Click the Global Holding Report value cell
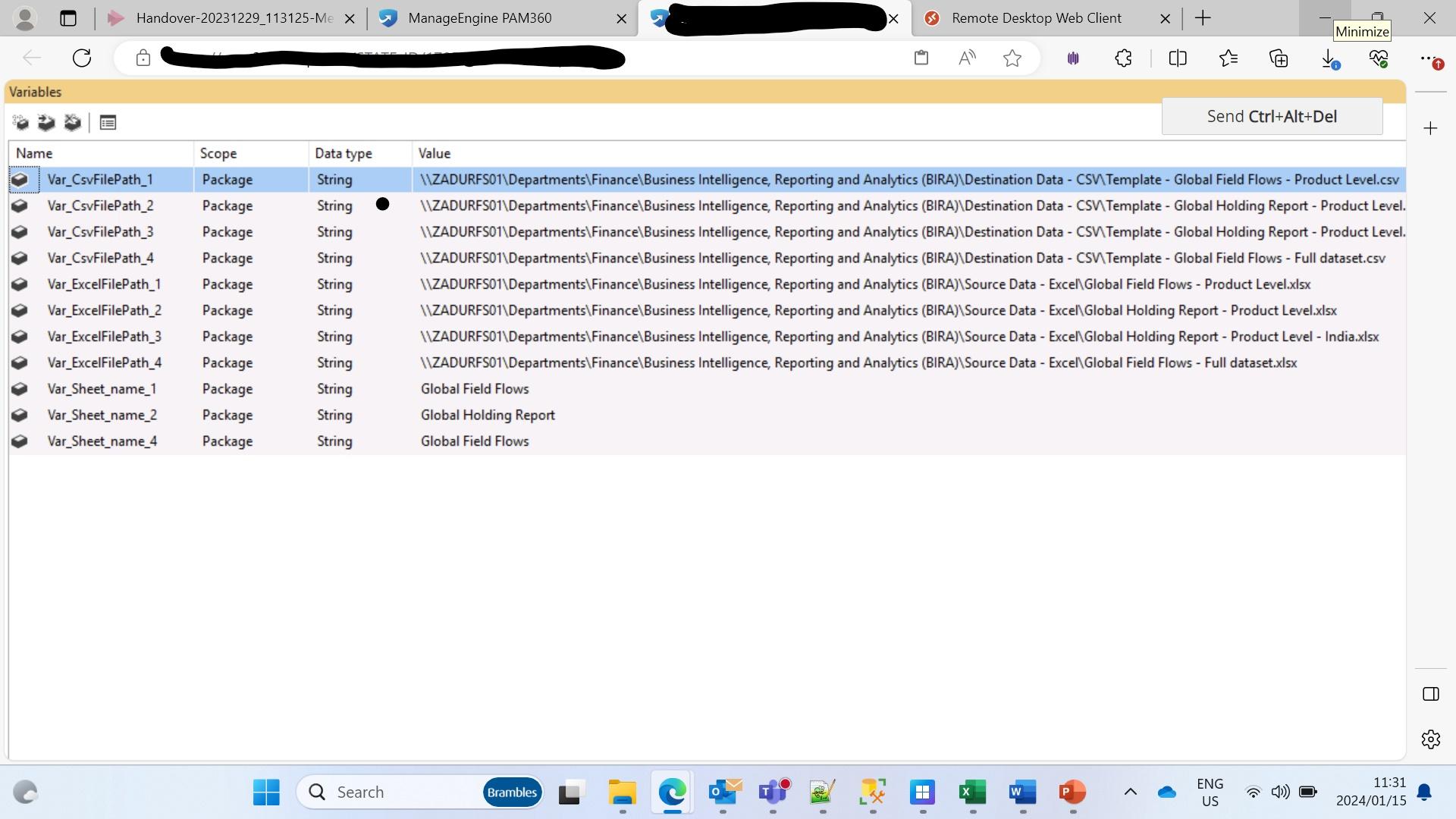Image resolution: width=1456 pixels, height=819 pixels. pyautogui.click(x=488, y=416)
